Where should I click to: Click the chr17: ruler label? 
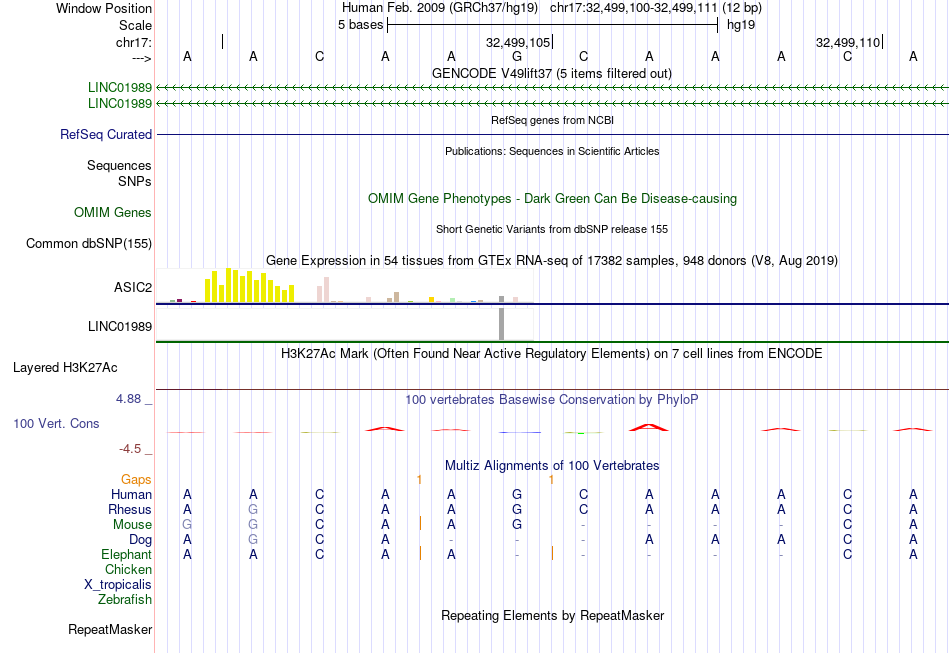click(134, 42)
